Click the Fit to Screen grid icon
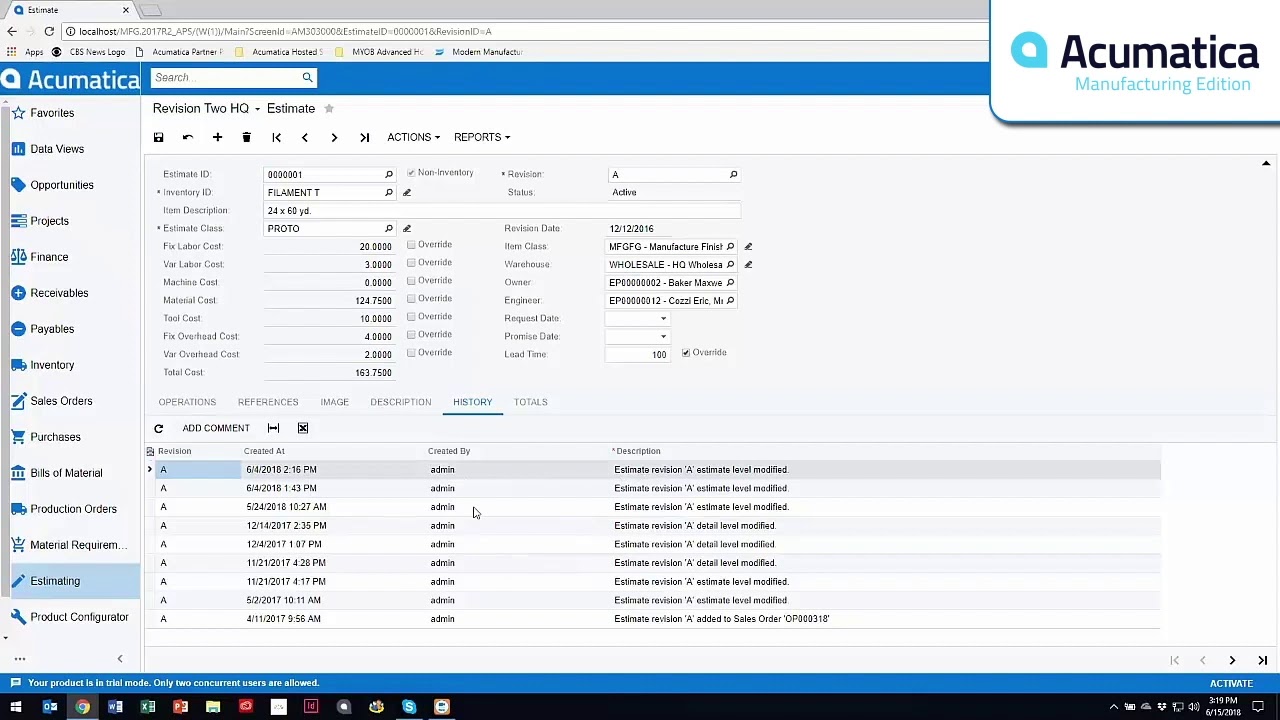Screen dimensions: 1280x720 pos(273,428)
